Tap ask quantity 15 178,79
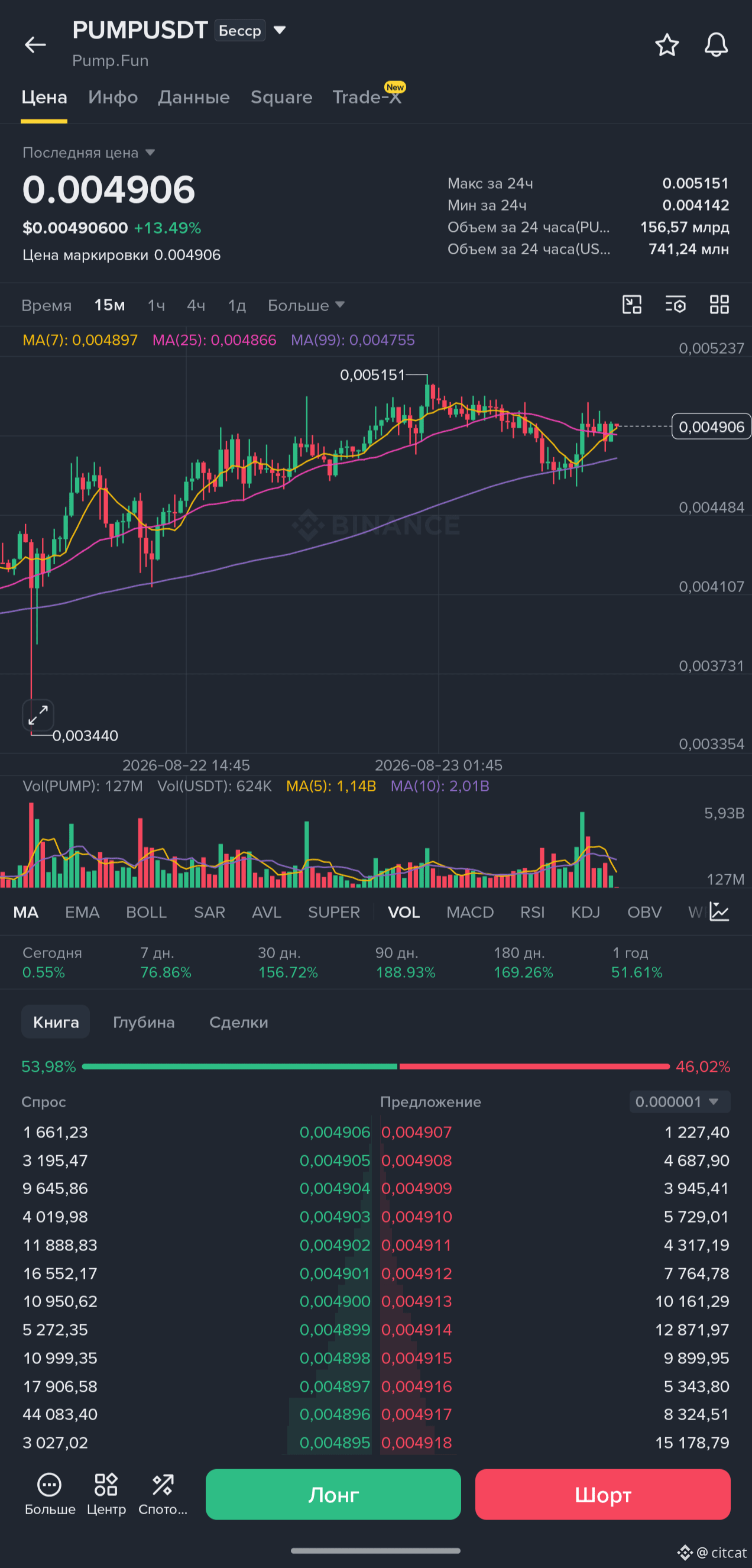This screenshot has width=752, height=1568. click(692, 1443)
